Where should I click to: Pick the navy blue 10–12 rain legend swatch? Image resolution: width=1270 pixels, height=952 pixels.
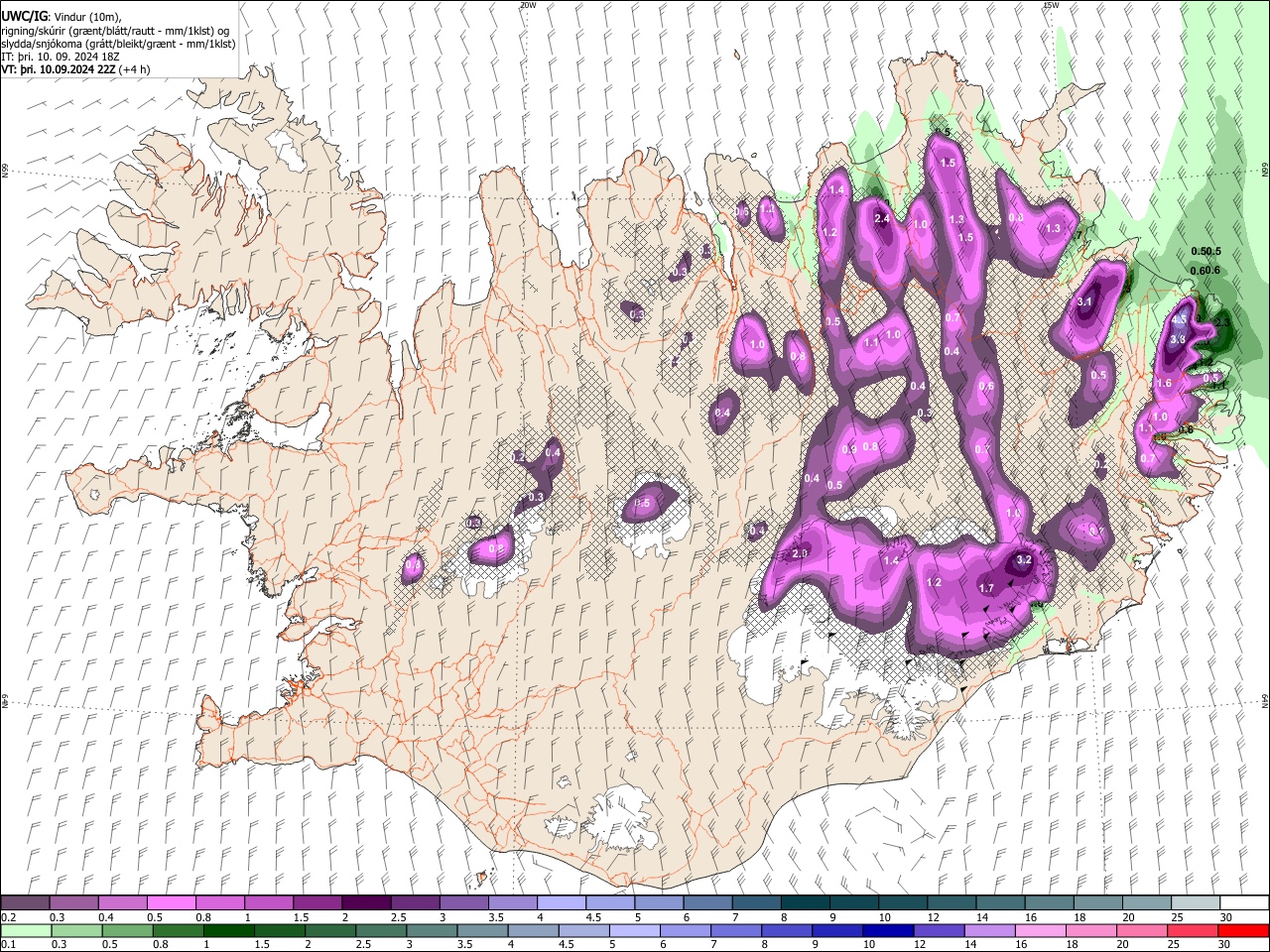tap(887, 931)
